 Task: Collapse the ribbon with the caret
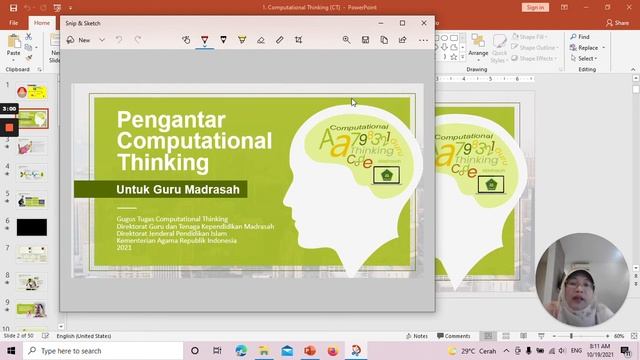click(633, 70)
